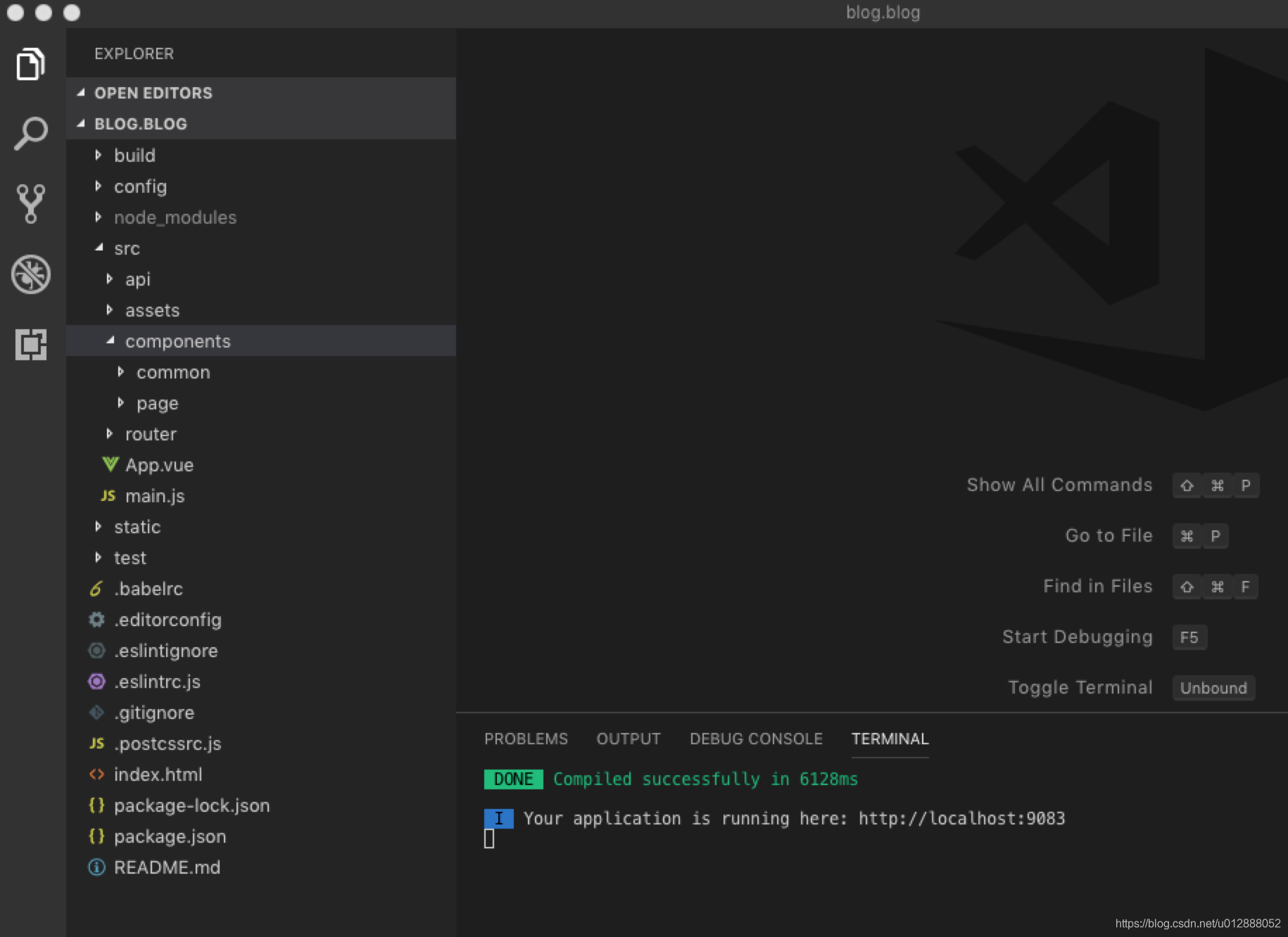Click the ESLint icon beside .eslintrc.js
Screen dimensions: 1288x937
(96, 681)
